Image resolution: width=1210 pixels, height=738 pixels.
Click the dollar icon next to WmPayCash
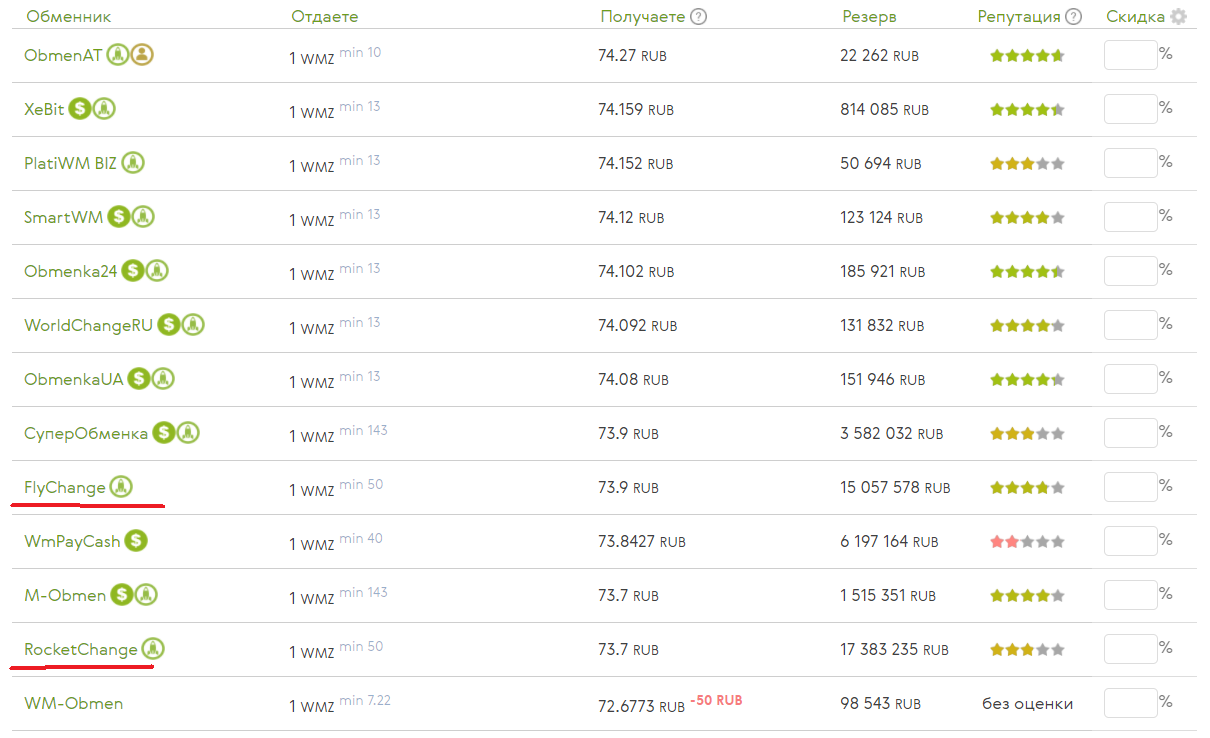coord(136,541)
